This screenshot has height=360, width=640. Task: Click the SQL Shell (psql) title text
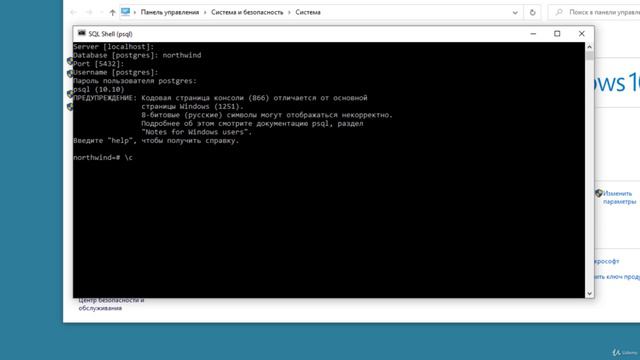point(110,34)
